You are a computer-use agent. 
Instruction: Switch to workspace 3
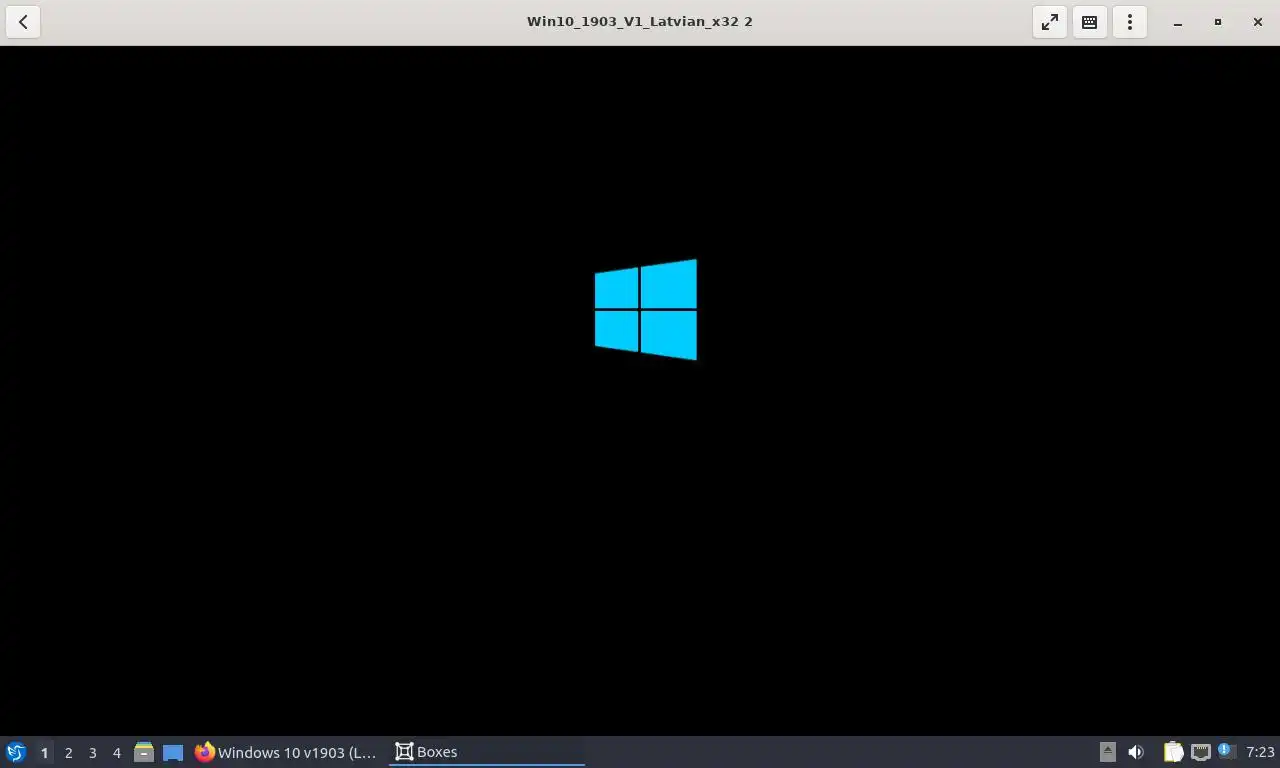coord(92,752)
